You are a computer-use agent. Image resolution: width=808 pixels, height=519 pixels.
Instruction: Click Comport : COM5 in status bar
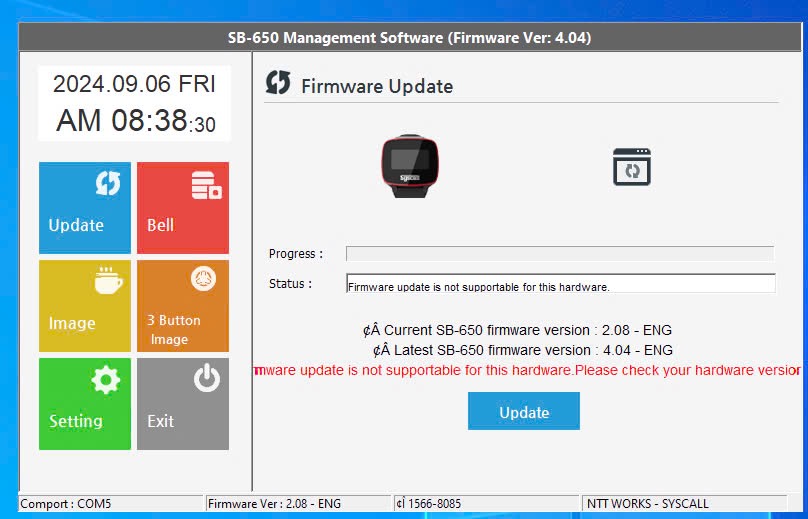click(110, 504)
